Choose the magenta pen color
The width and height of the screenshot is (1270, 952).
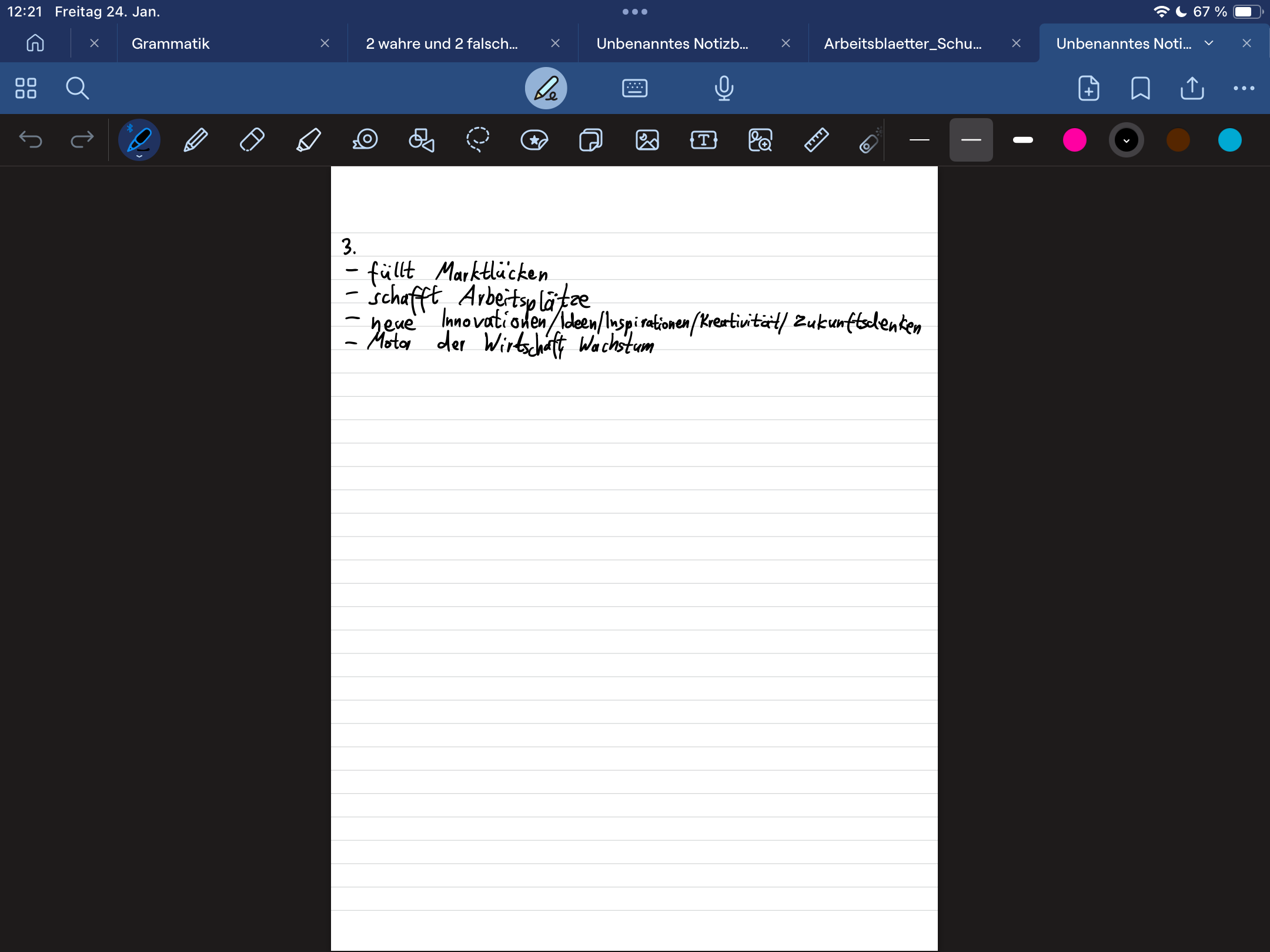pos(1074,140)
